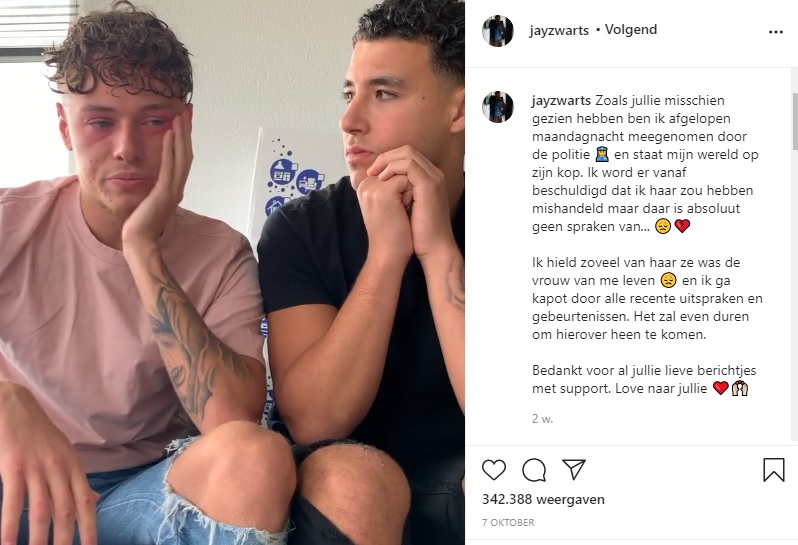Open jayzwarts header profile picture

pos(498,31)
